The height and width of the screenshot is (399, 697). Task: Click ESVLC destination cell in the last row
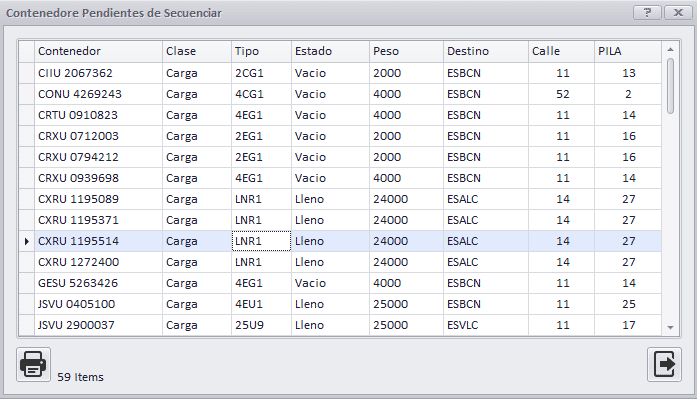tap(486, 325)
